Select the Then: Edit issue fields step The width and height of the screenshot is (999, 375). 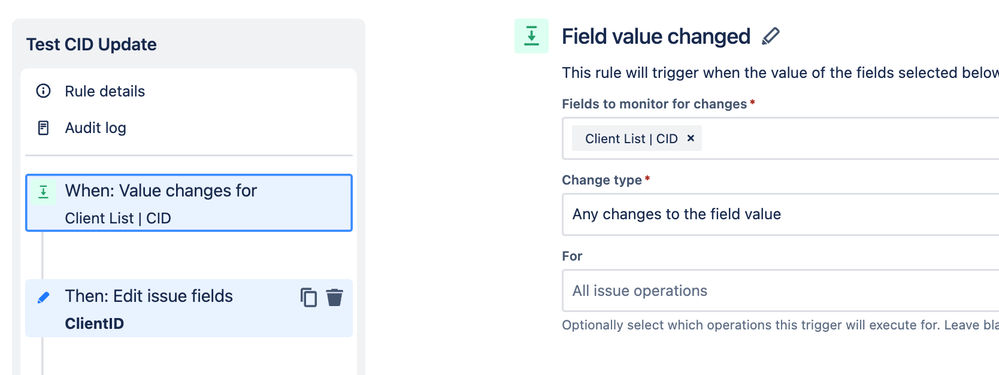coord(189,308)
